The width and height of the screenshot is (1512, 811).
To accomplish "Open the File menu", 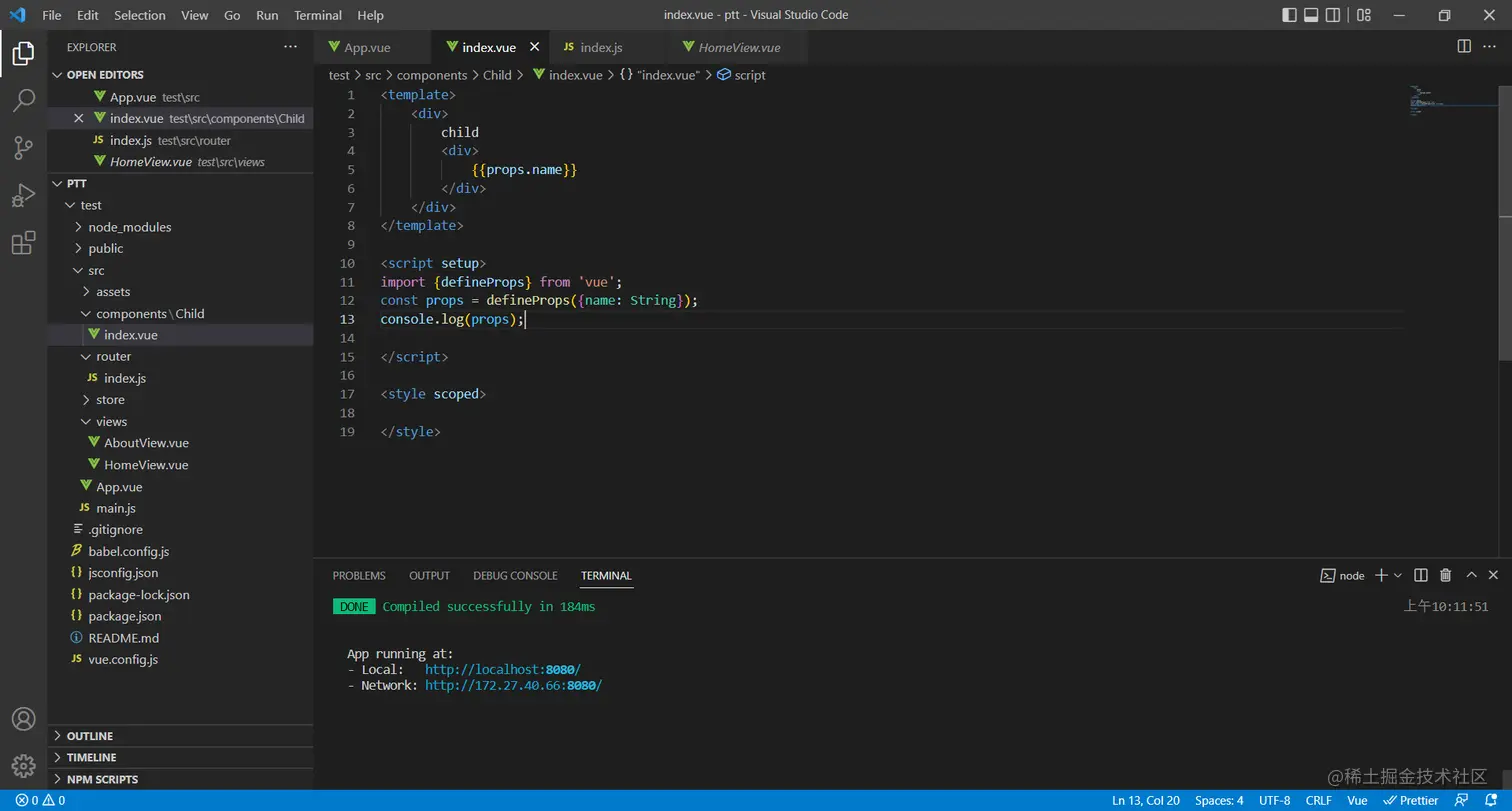I will [52, 15].
